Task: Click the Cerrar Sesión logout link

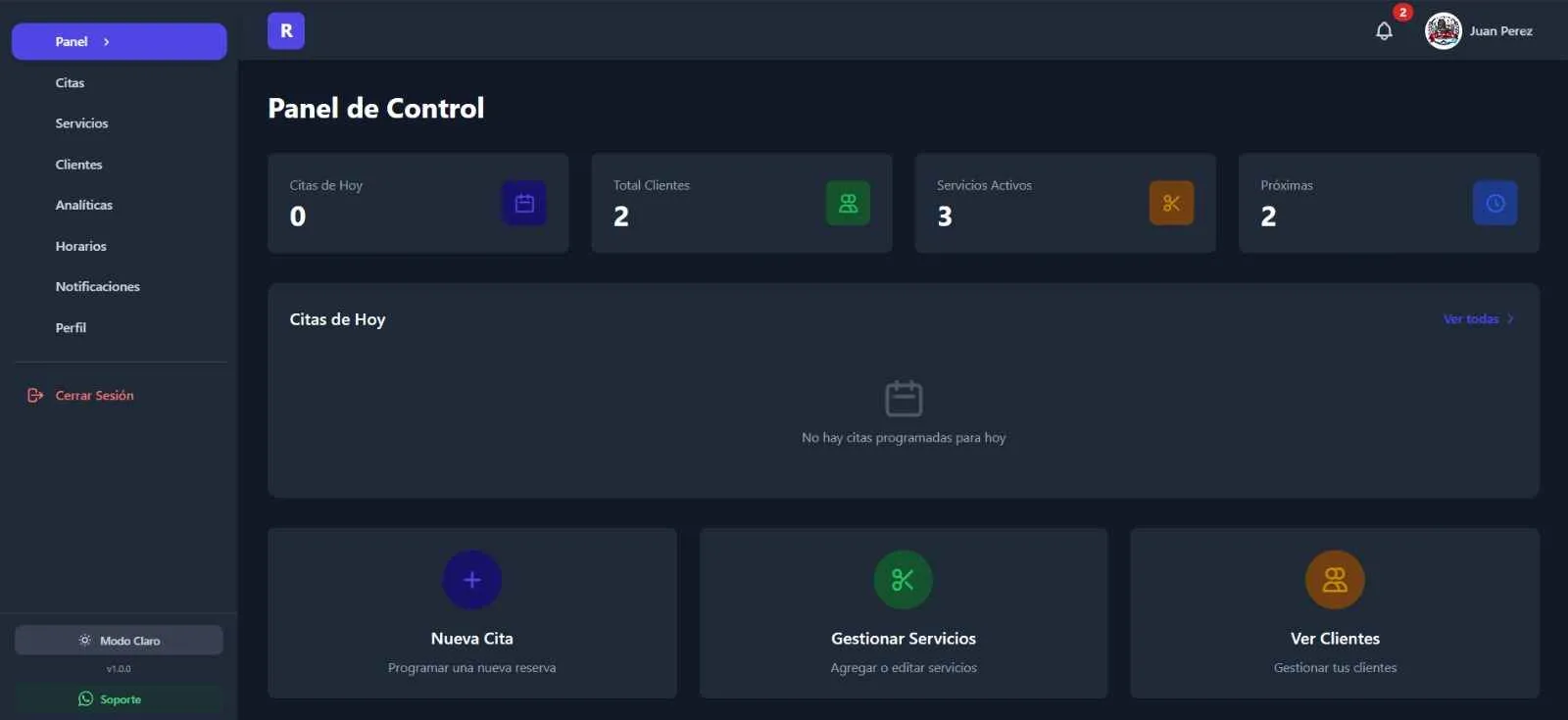Action: (x=94, y=396)
